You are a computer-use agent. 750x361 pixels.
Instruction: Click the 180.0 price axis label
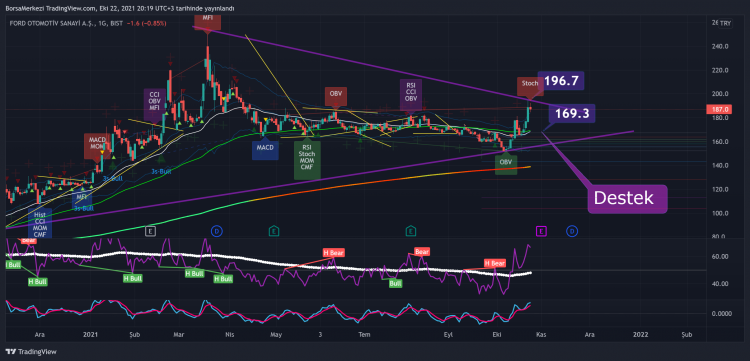719,118
